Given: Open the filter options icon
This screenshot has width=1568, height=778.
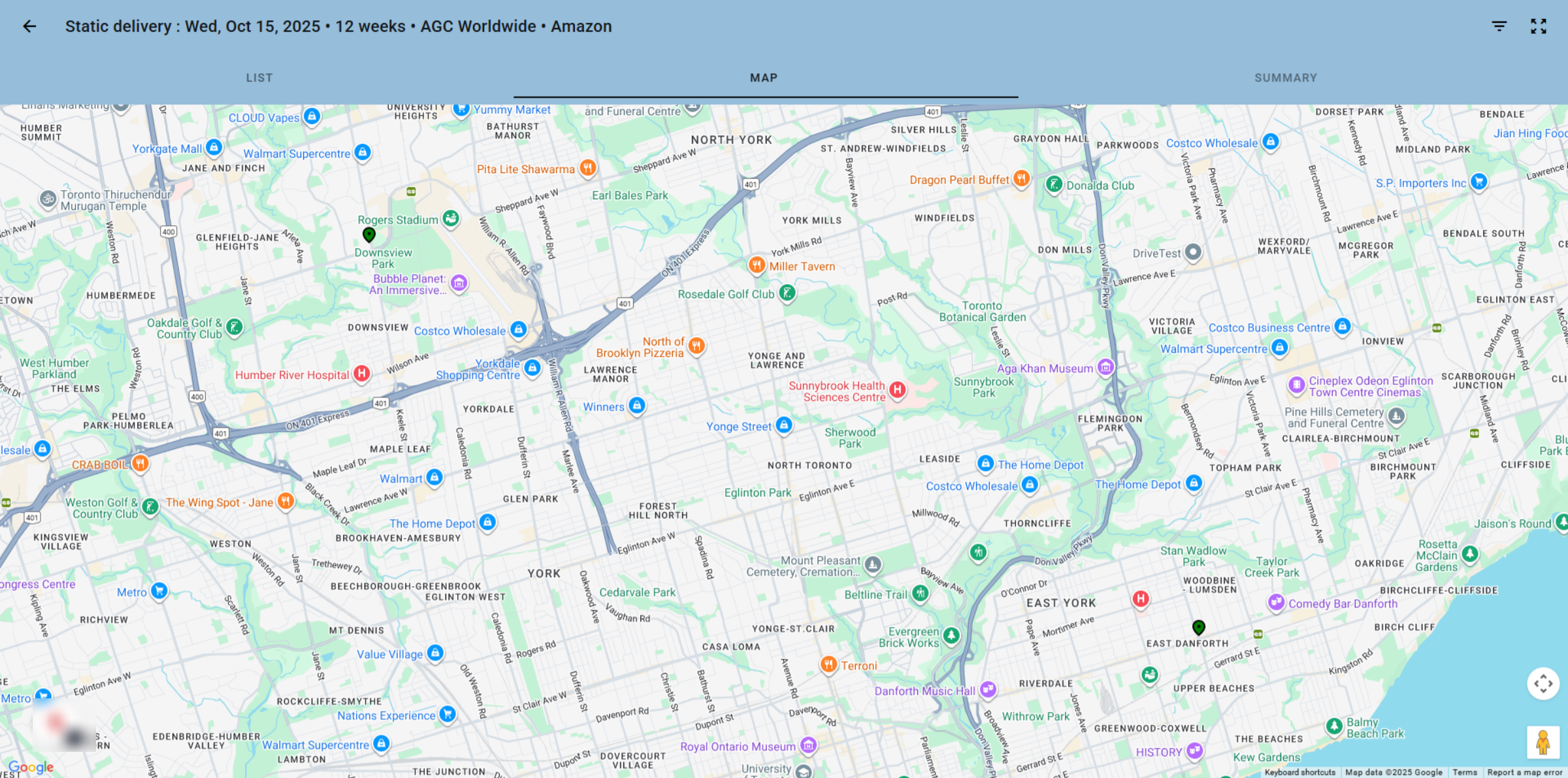Looking at the screenshot, I should (1499, 26).
